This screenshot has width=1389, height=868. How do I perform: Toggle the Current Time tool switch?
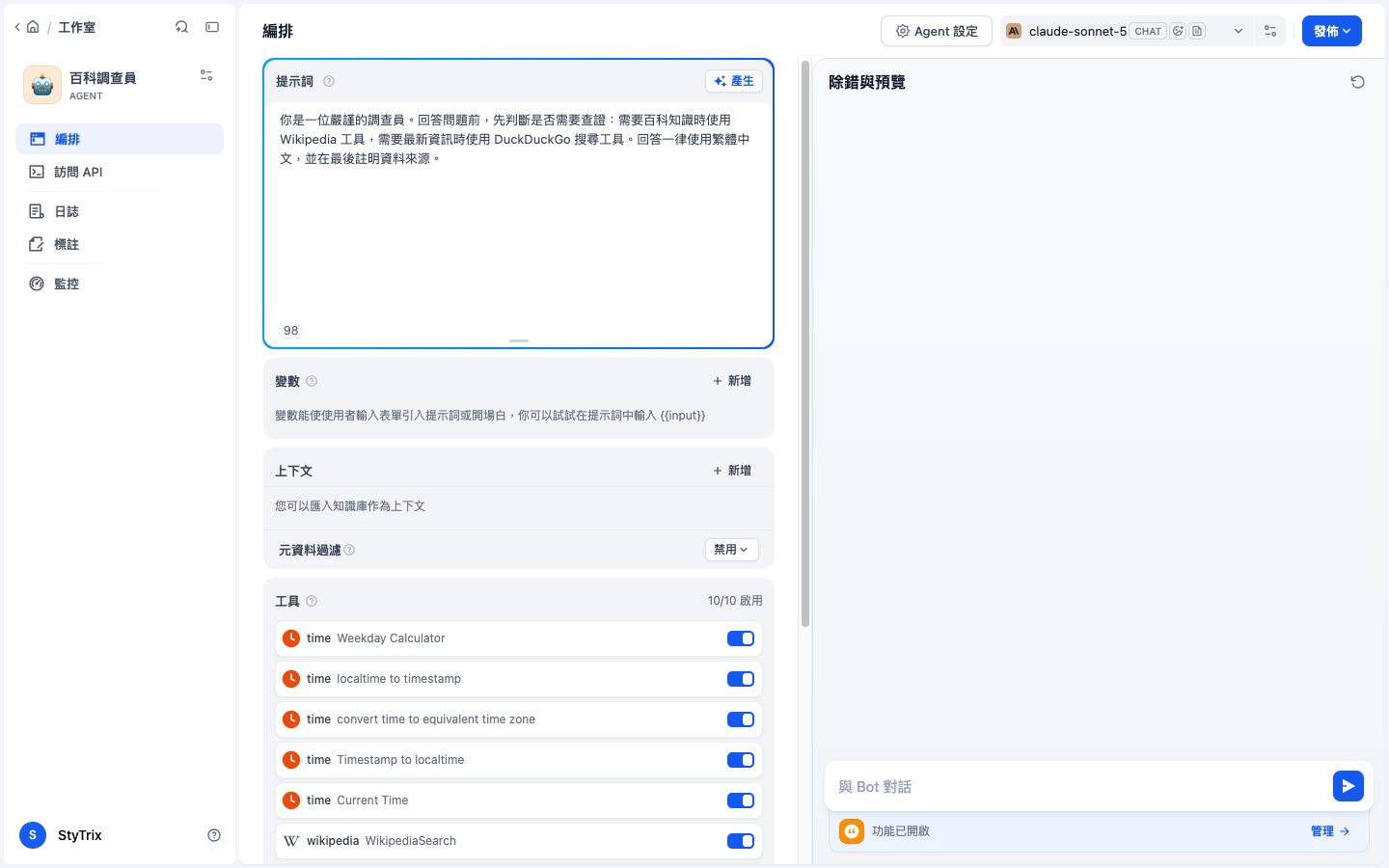[x=741, y=800]
